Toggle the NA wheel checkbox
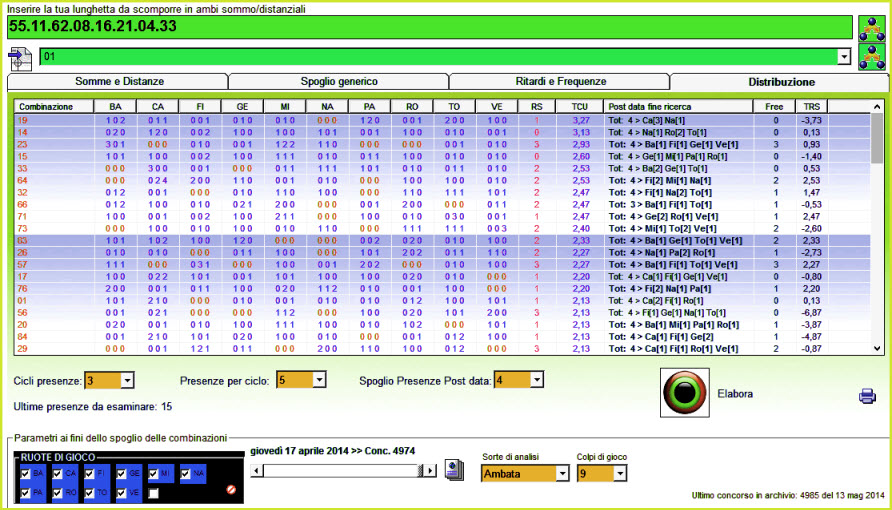This screenshot has width=892, height=510. point(185,473)
